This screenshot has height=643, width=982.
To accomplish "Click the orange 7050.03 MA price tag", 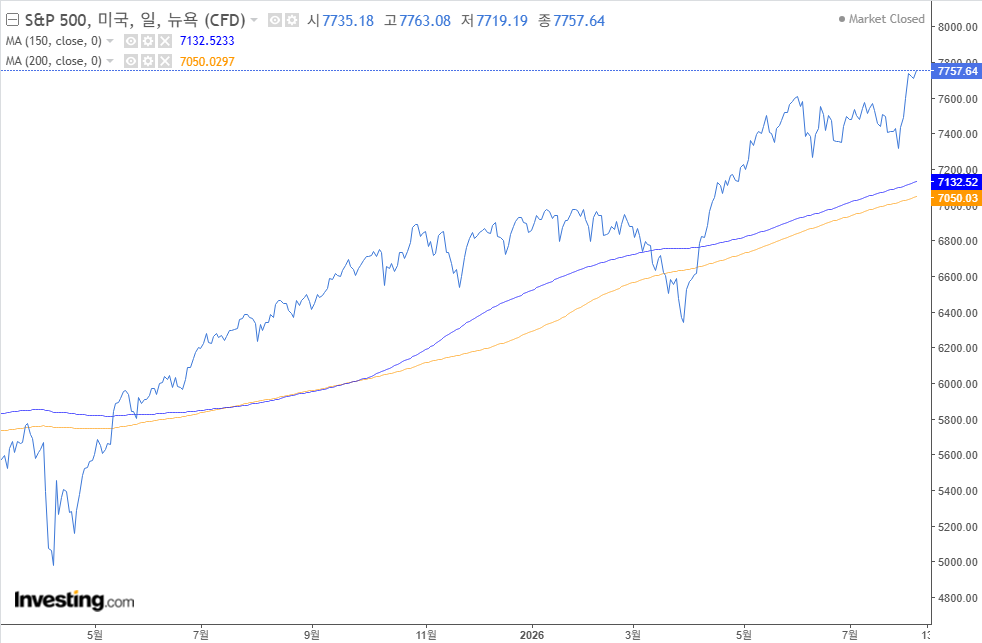I will click(956, 198).
